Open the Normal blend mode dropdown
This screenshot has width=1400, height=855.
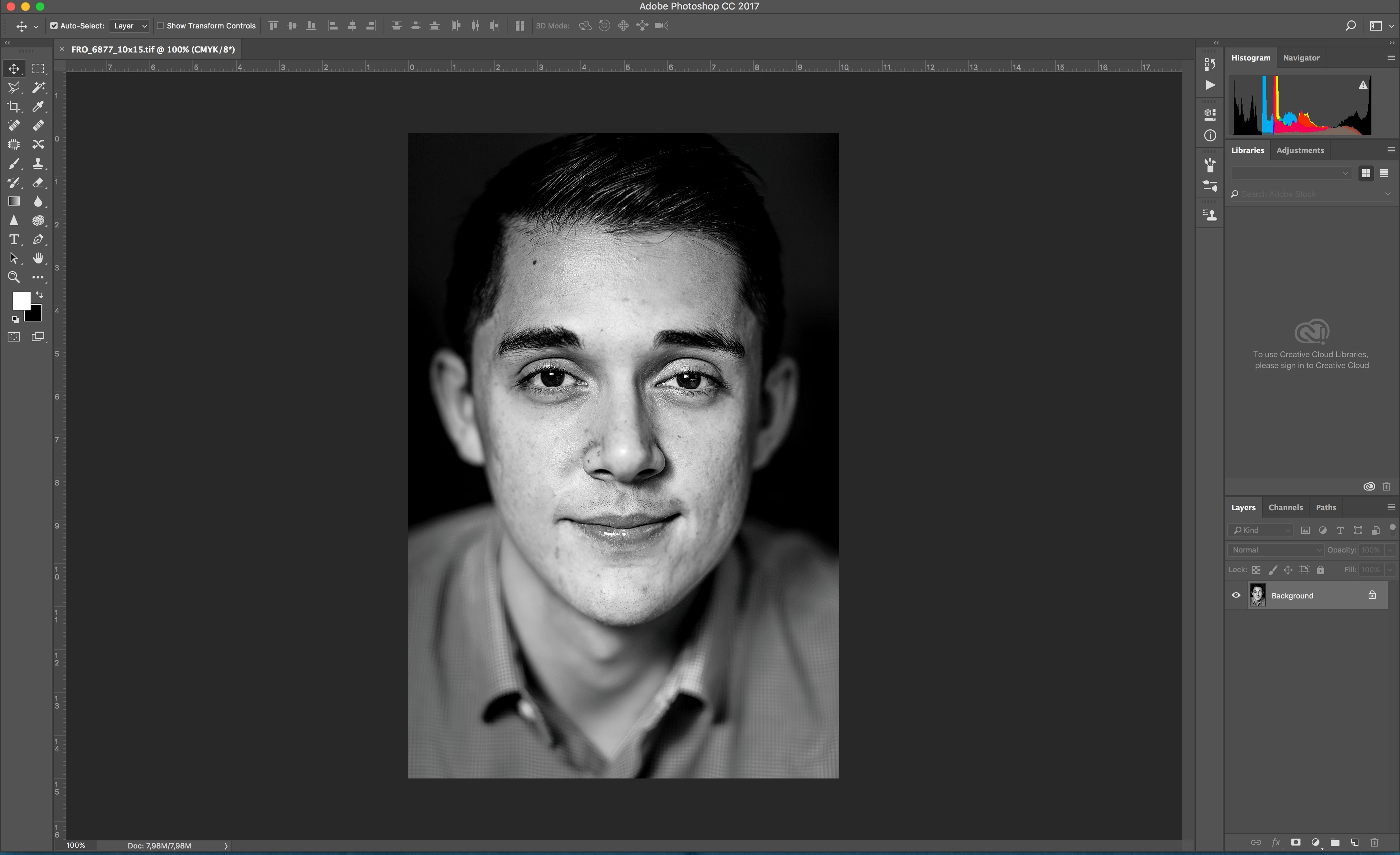pos(1276,550)
